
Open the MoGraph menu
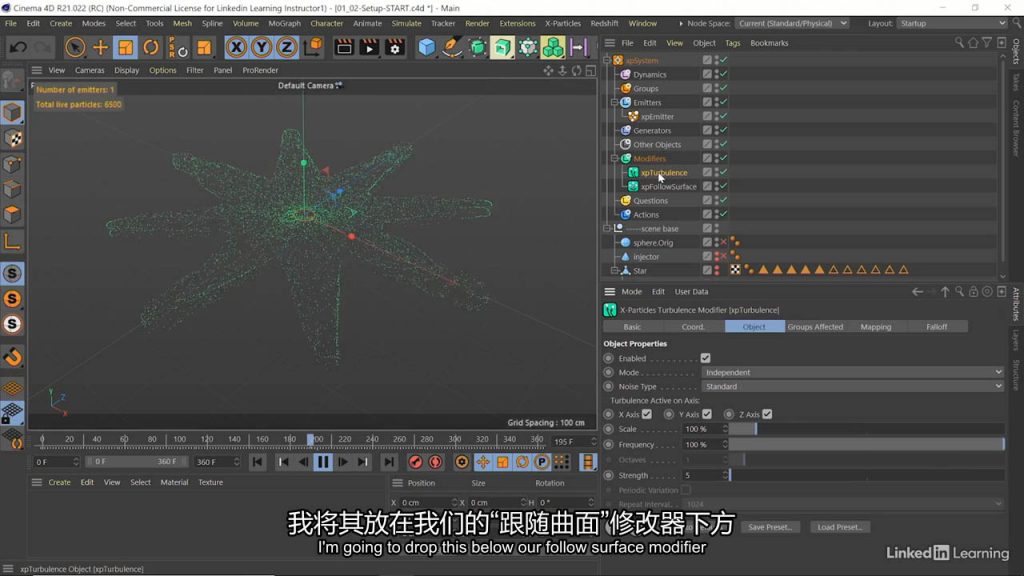tap(285, 24)
